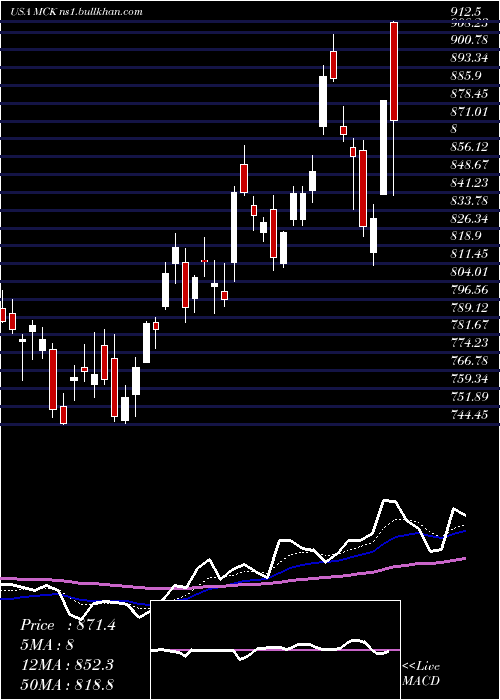Screen dimensions: 500x700
Task: Click the rightmost tall red candlestick
Action: (x=394, y=71)
